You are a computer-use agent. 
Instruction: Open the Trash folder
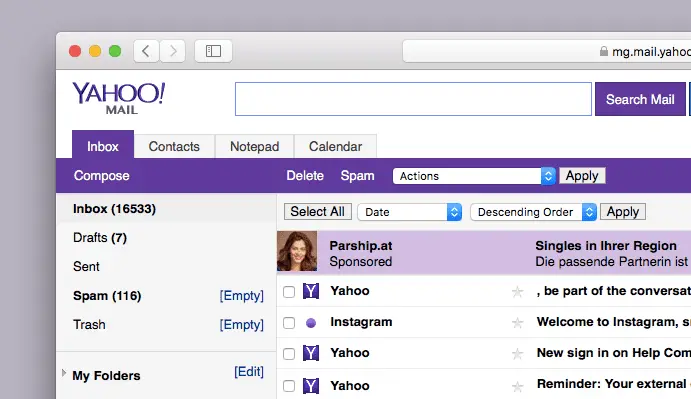[x=89, y=324]
